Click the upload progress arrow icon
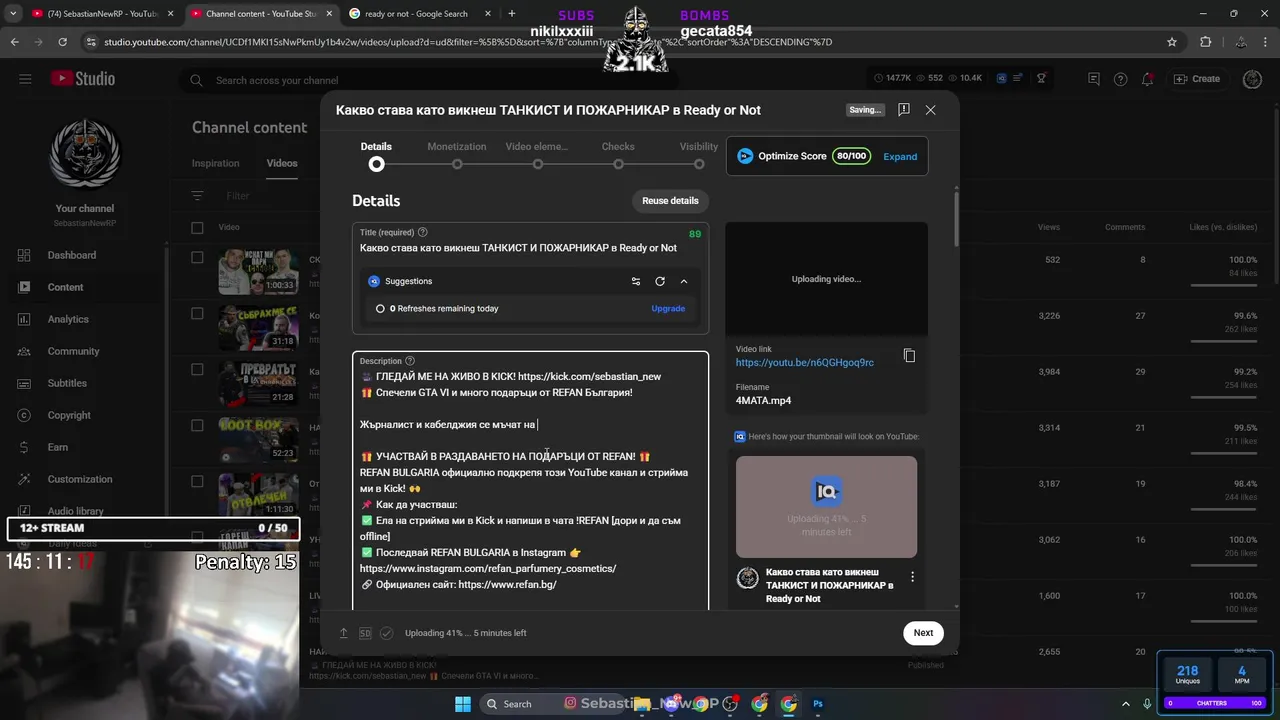 (x=343, y=633)
